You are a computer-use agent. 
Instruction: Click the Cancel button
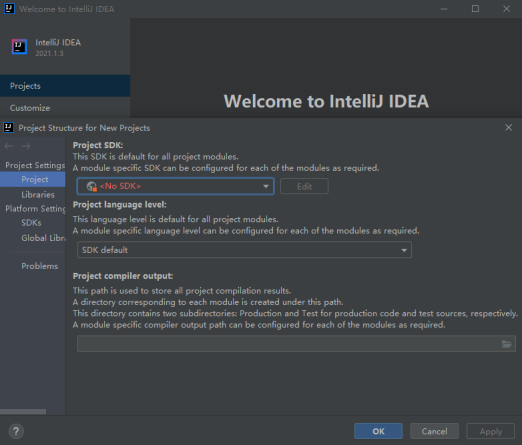434,431
